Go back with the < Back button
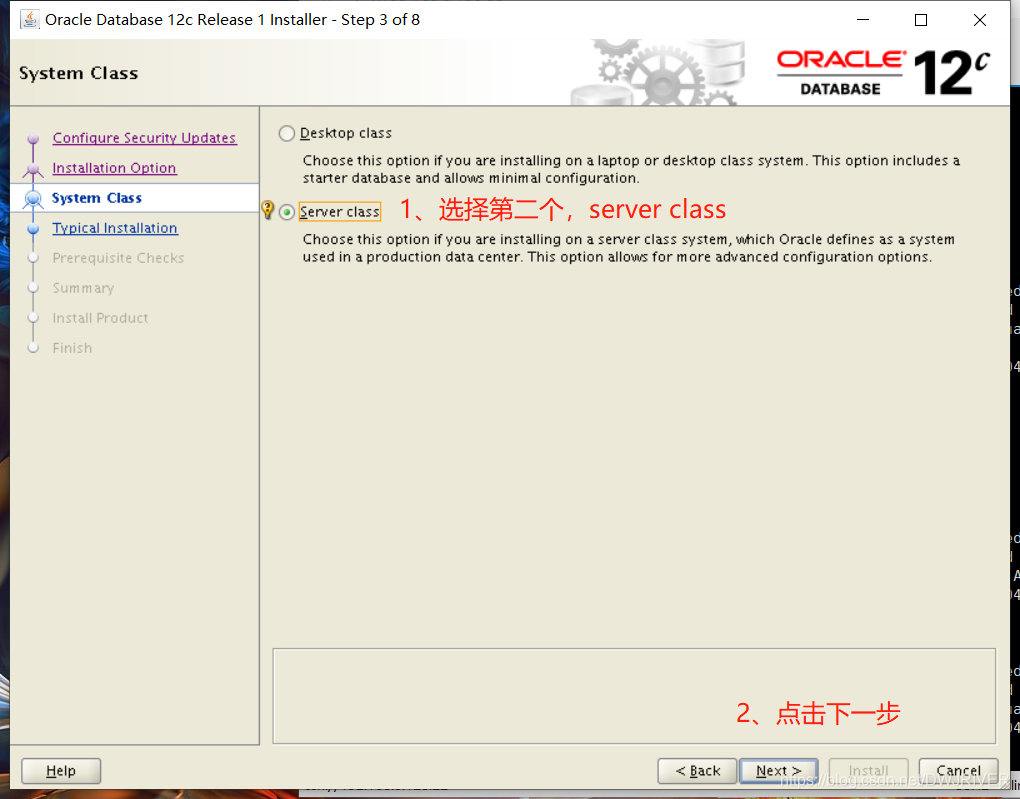Viewport: 1020px width, 799px height. [697, 771]
